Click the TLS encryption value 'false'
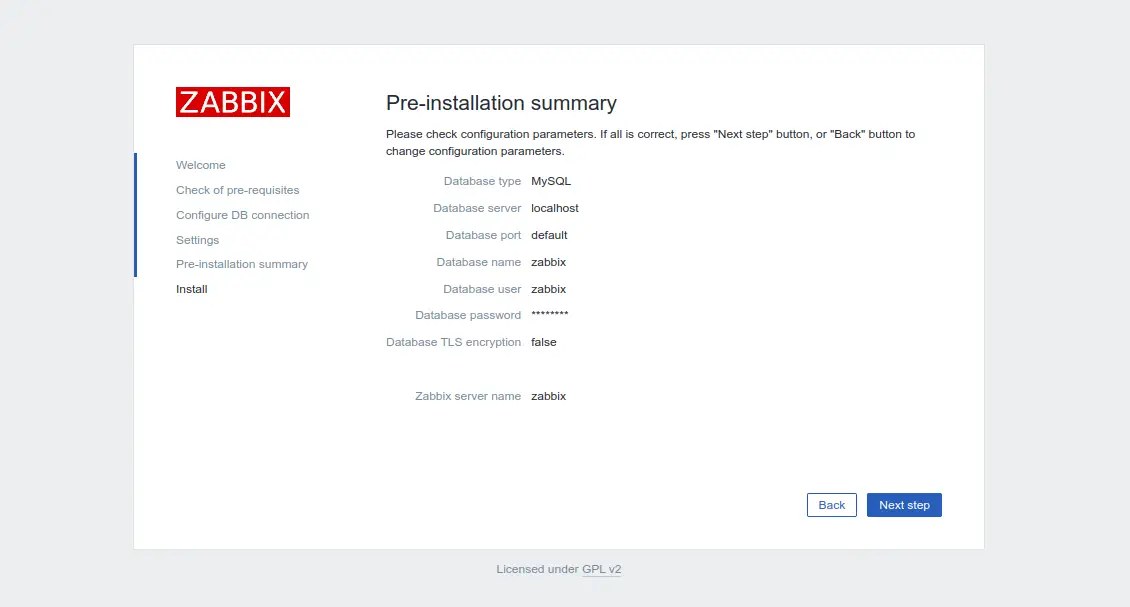The width and height of the screenshot is (1130, 607). click(544, 342)
